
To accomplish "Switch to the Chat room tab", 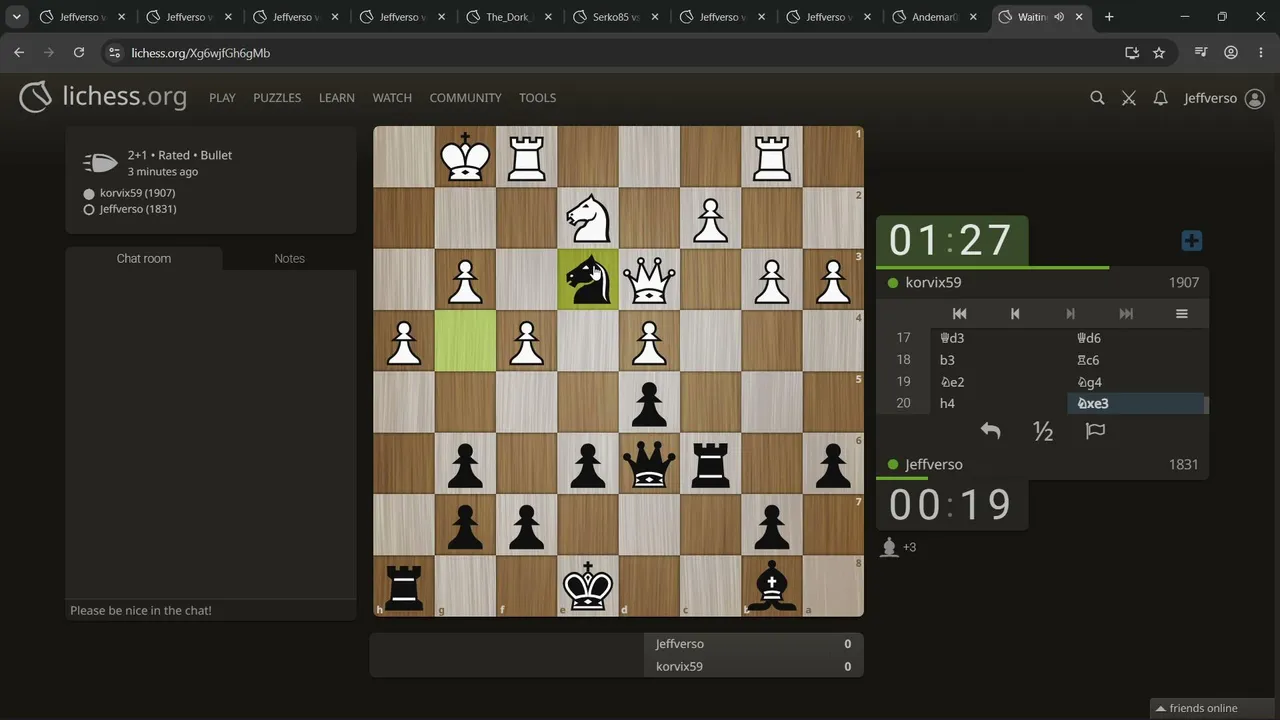I will pyautogui.click(x=144, y=258).
